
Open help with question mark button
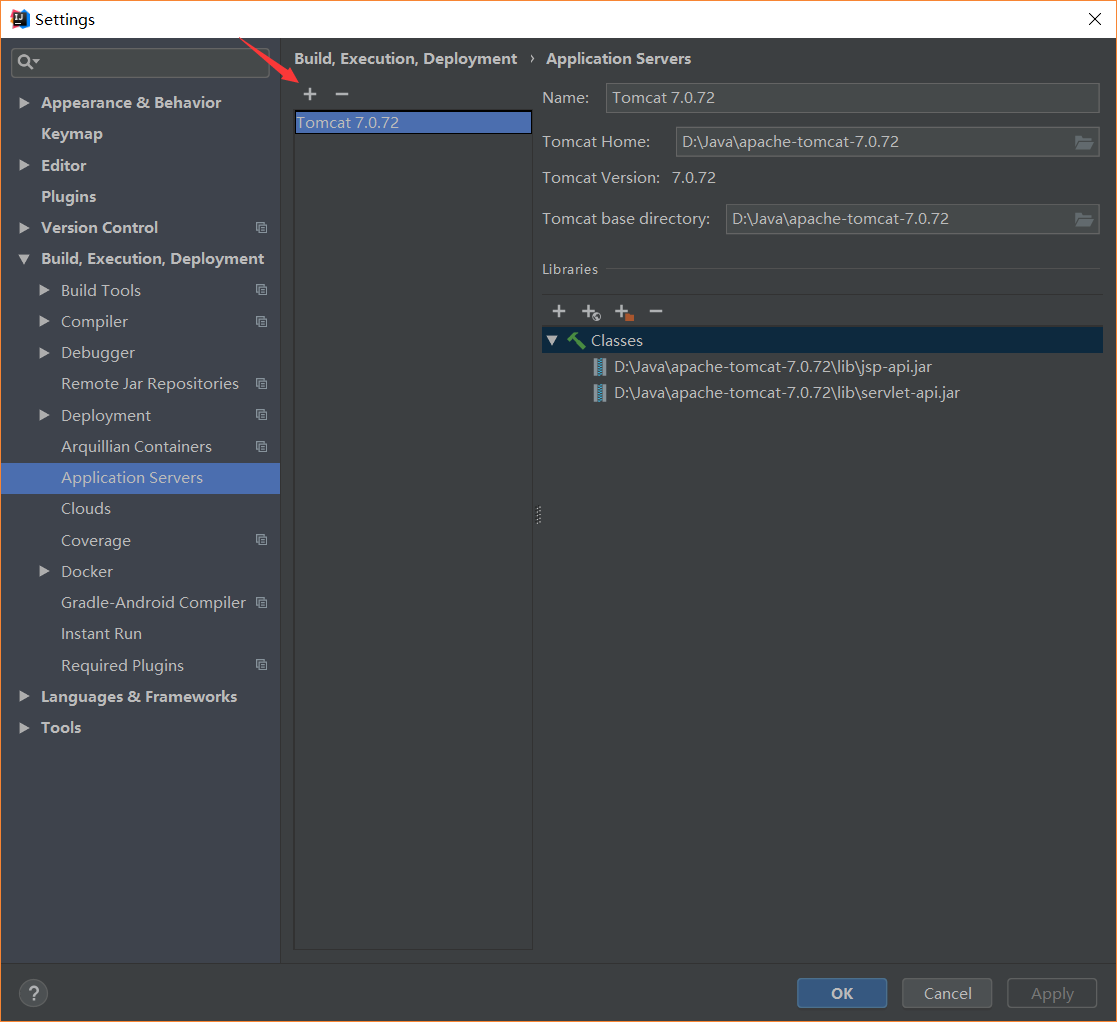33,993
